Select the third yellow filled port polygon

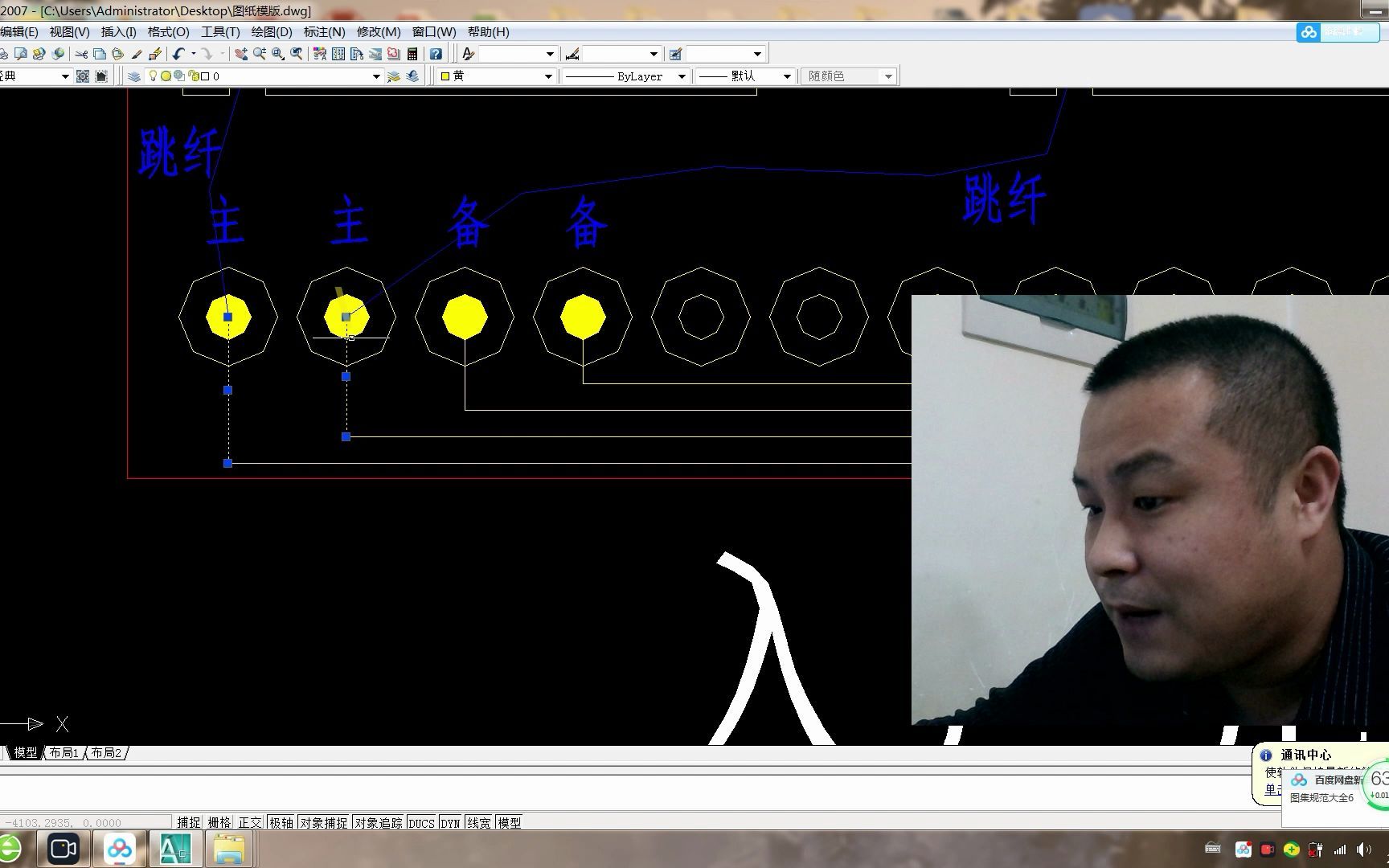tap(465, 317)
